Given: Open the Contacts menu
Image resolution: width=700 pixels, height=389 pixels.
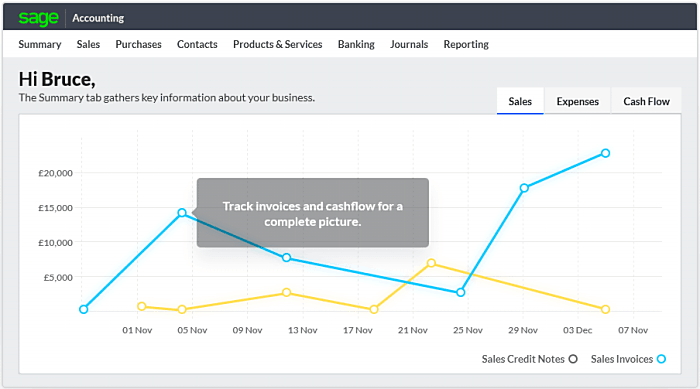Looking at the screenshot, I should pyautogui.click(x=197, y=44).
